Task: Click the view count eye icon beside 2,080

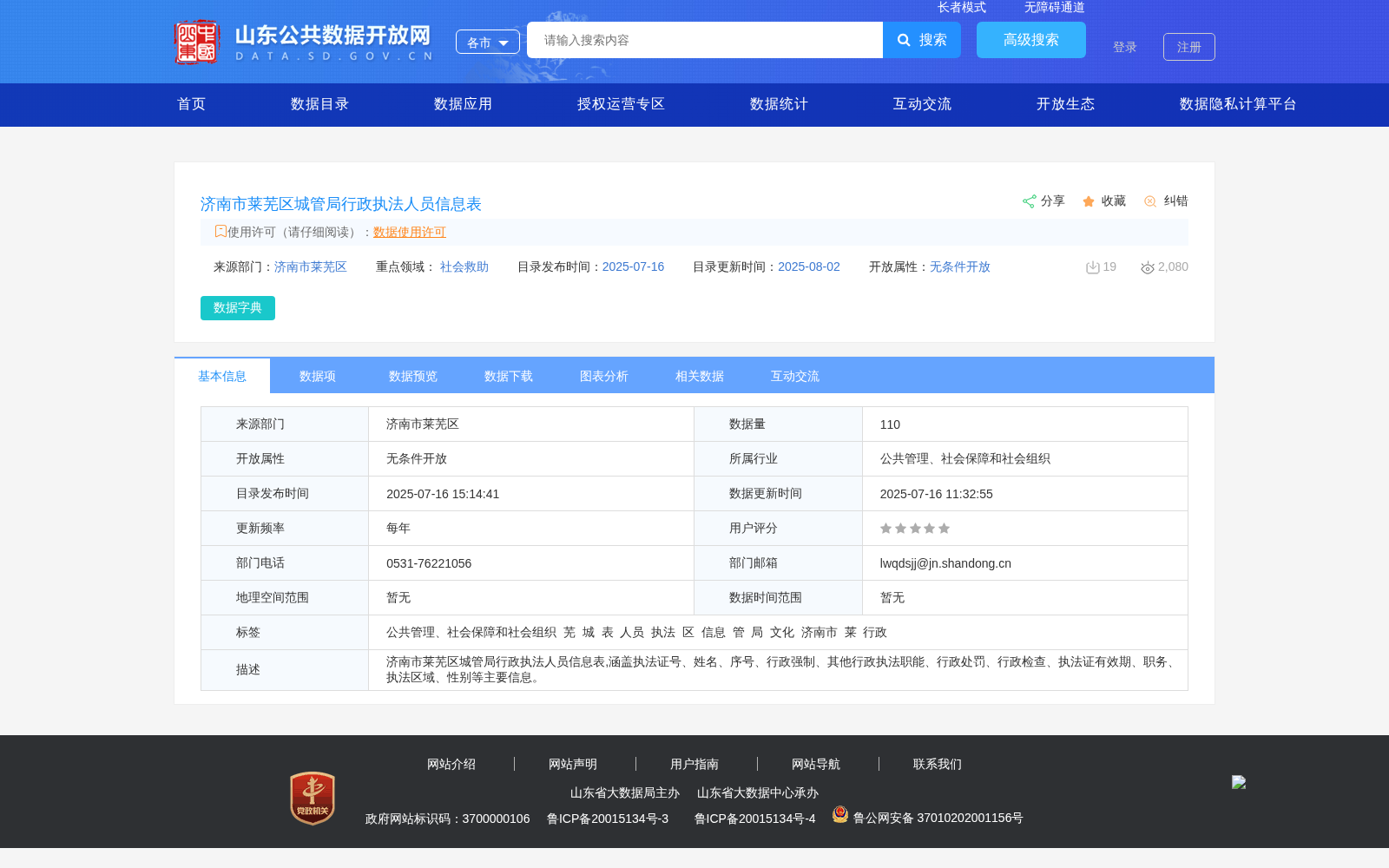Action: pos(1148,267)
